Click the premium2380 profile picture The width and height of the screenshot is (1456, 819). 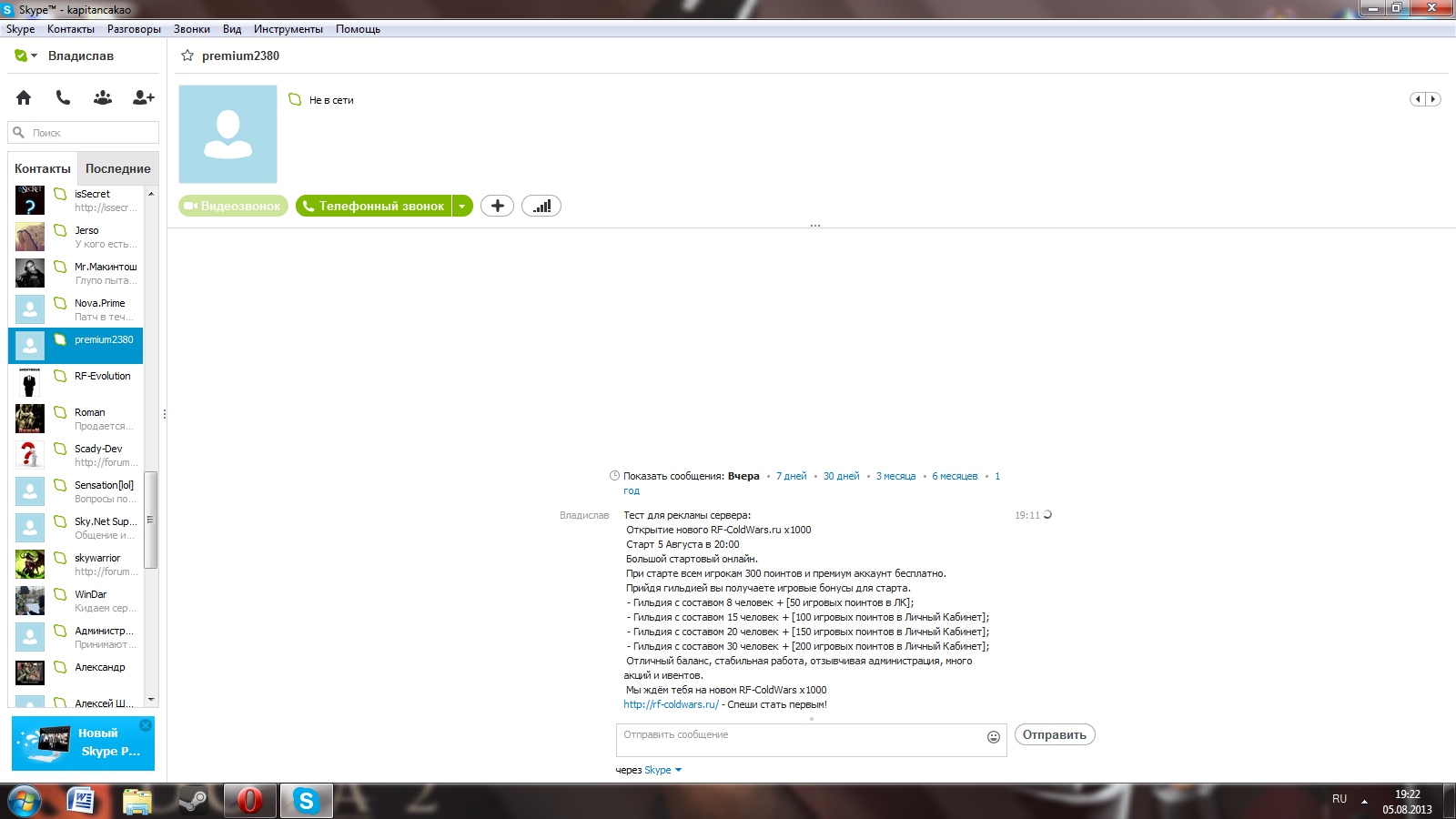pyautogui.click(x=227, y=135)
